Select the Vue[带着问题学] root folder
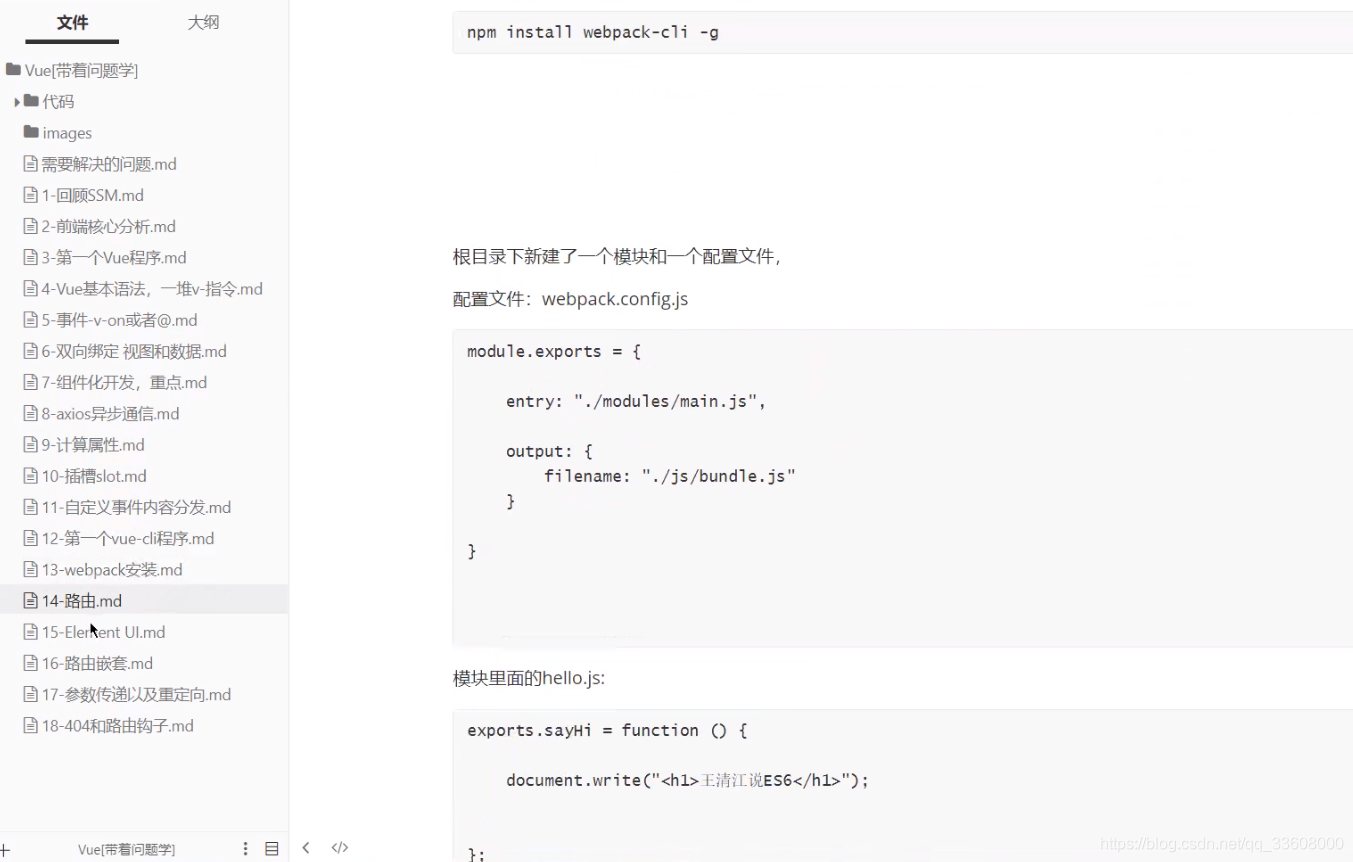The width and height of the screenshot is (1353, 862). [x=81, y=70]
